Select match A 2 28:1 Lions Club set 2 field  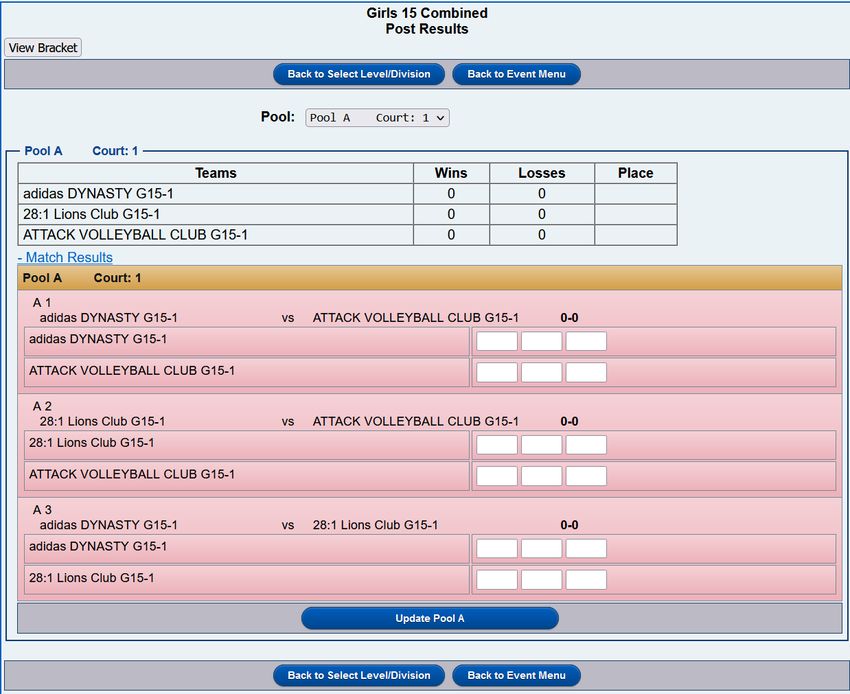coord(542,445)
